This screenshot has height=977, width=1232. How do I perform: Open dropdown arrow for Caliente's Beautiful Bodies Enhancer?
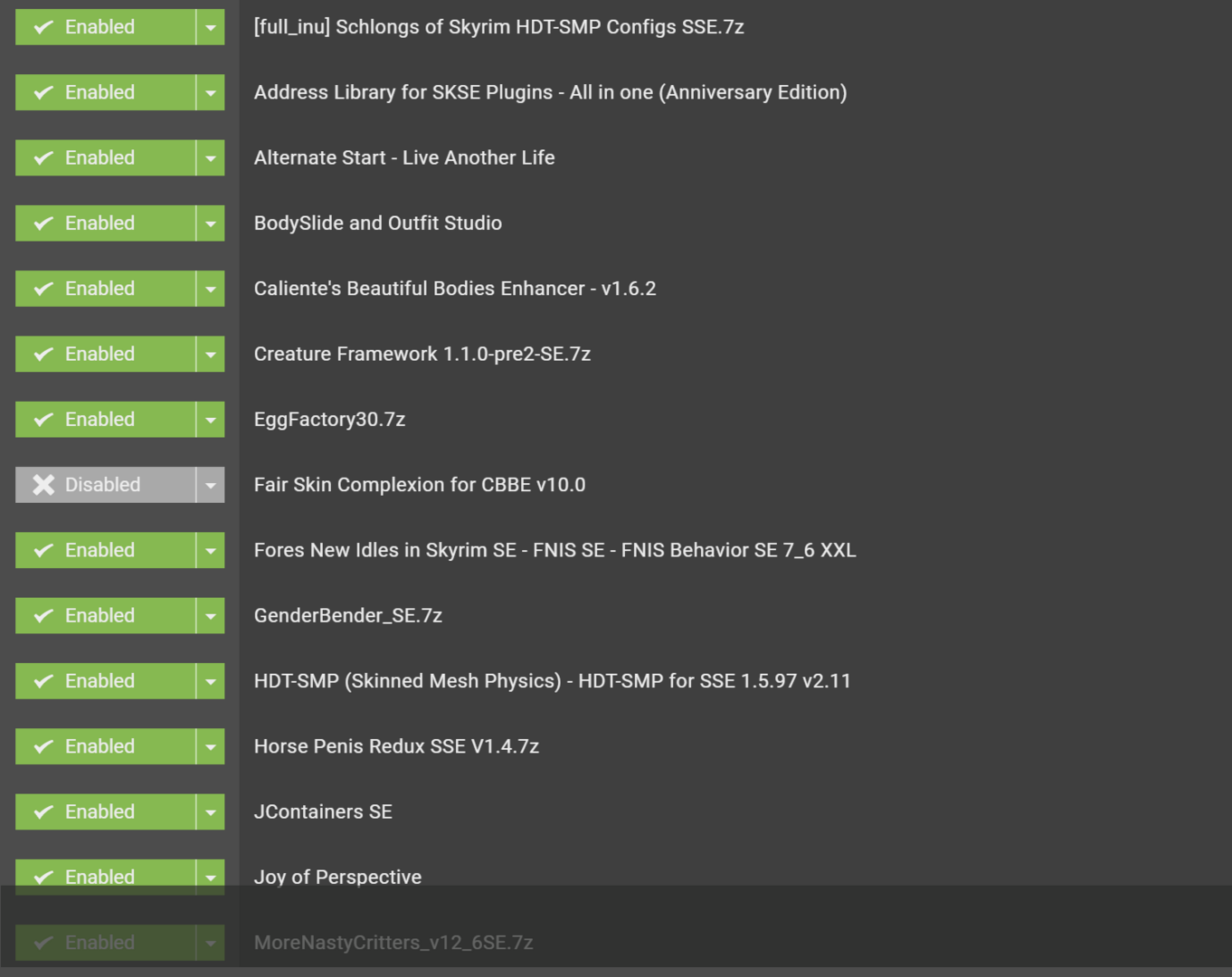[x=211, y=289]
